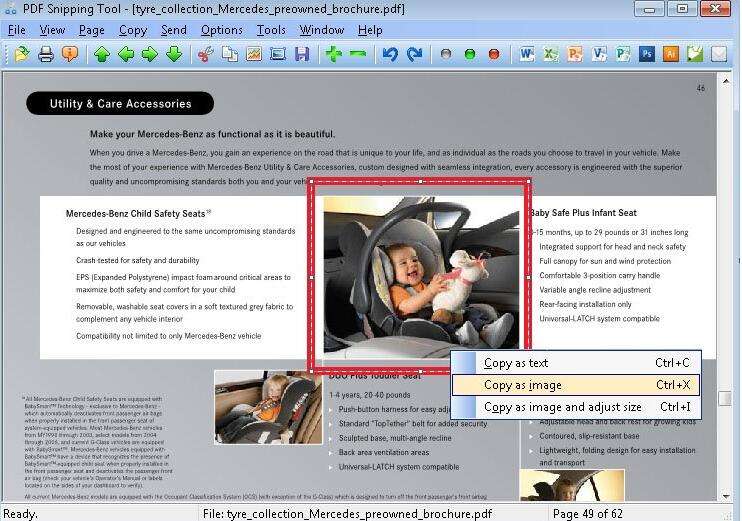
Task: Send snip to Illustrator
Action: [x=671, y=54]
